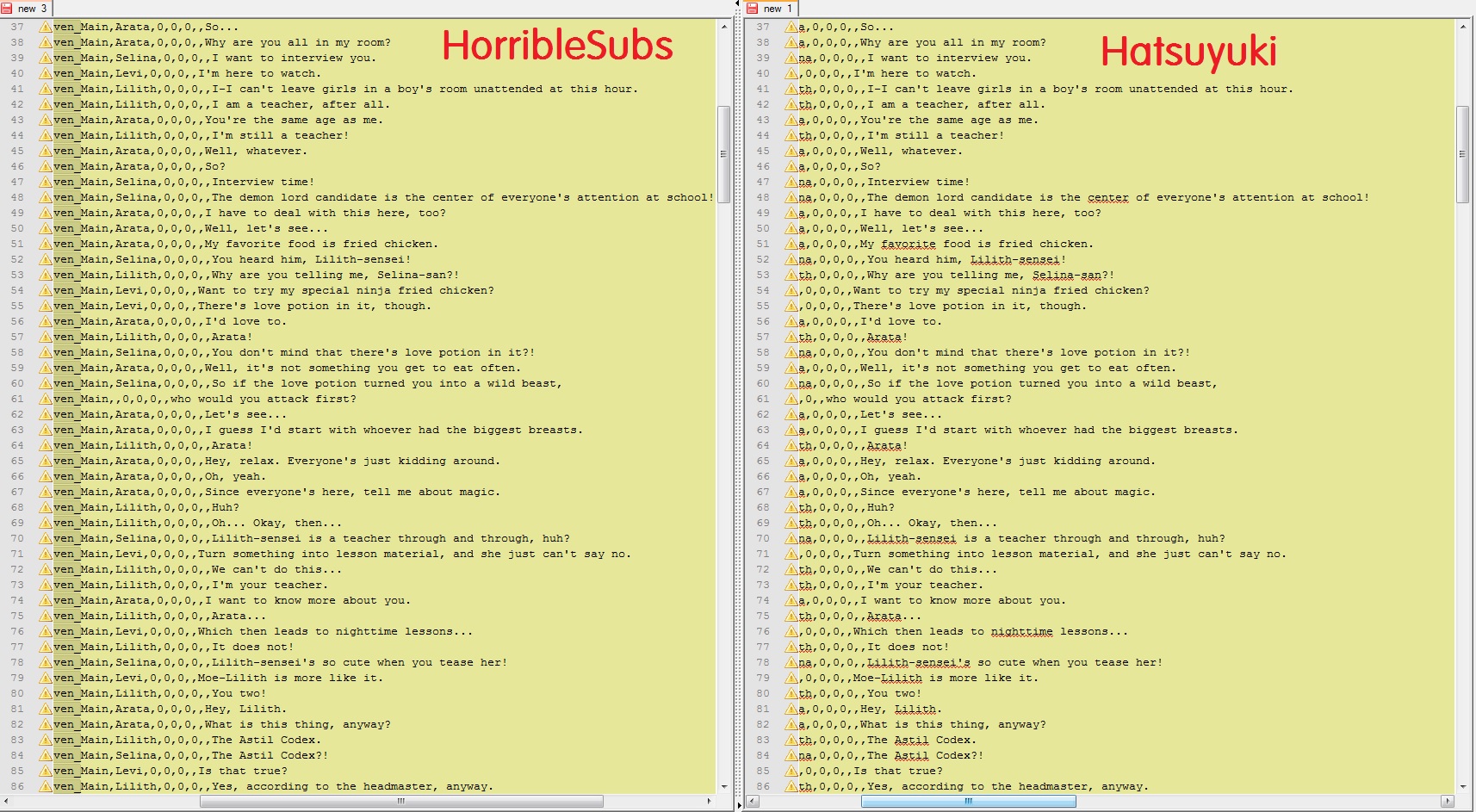1476x812 pixels.
Task: Click warning marker on right pane line 60
Action: point(791,383)
